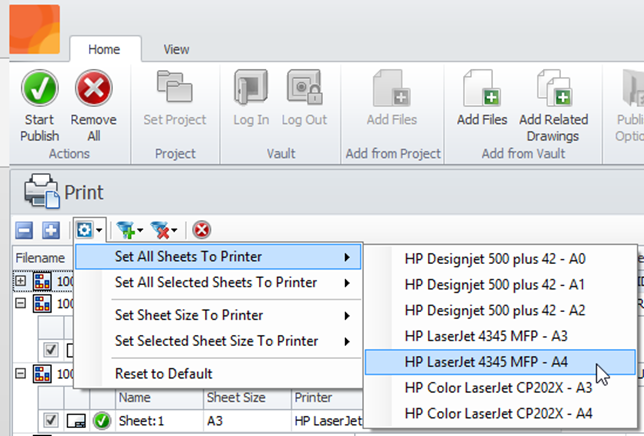This screenshot has height=436, width=644.
Task: Collapse all rows with the minus toolbar icon
Action: pos(24,230)
